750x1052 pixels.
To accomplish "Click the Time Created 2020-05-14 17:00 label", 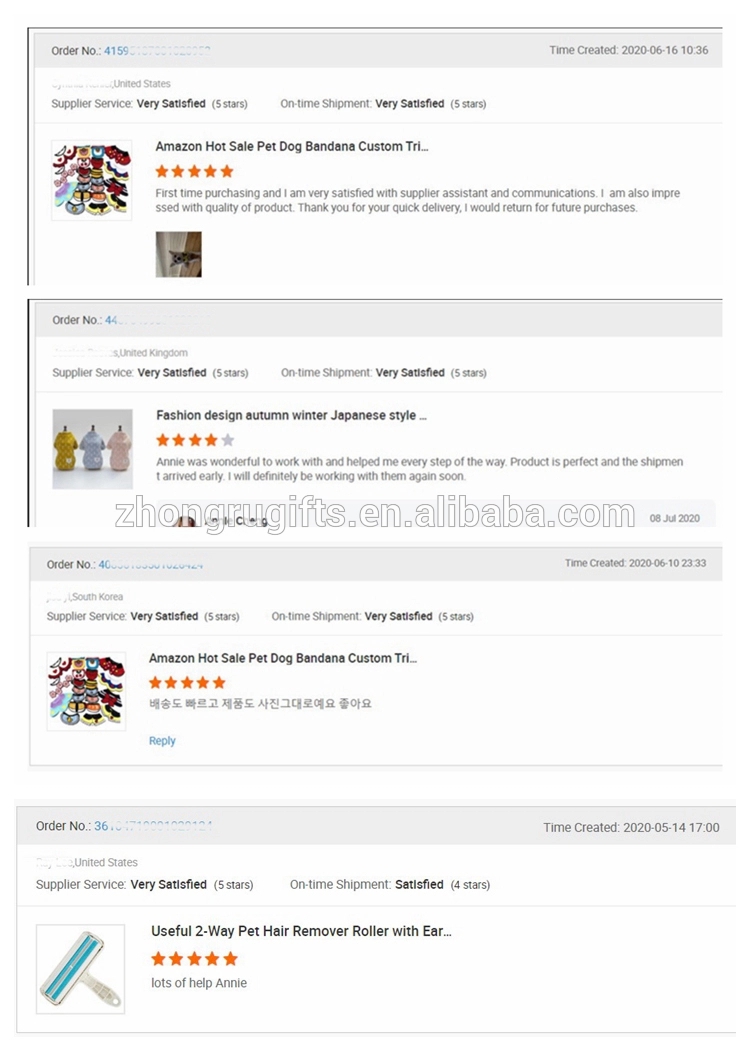I will (631, 827).
